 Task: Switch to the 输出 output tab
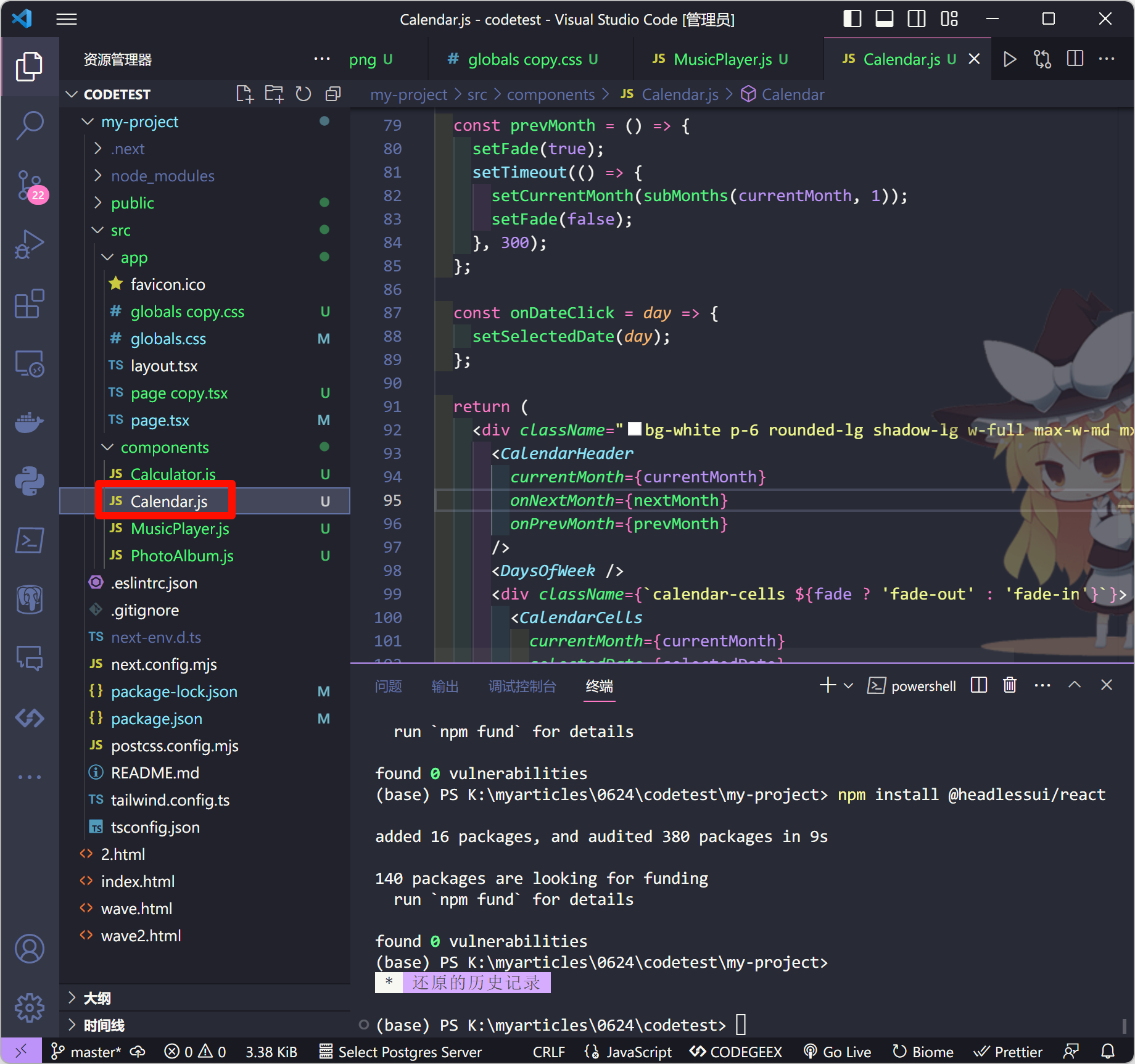coord(445,687)
